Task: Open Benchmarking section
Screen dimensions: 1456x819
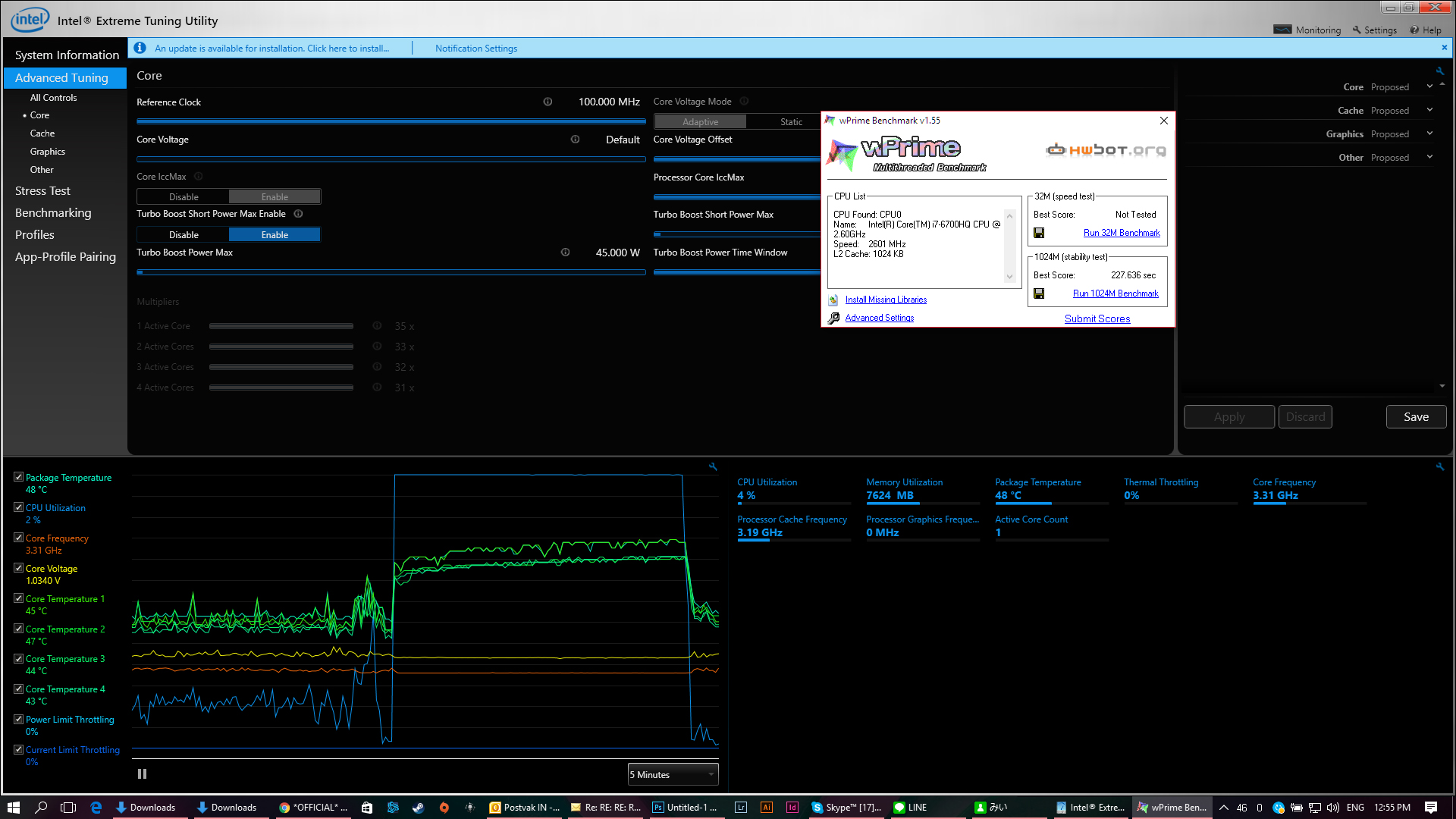Action: click(x=53, y=212)
